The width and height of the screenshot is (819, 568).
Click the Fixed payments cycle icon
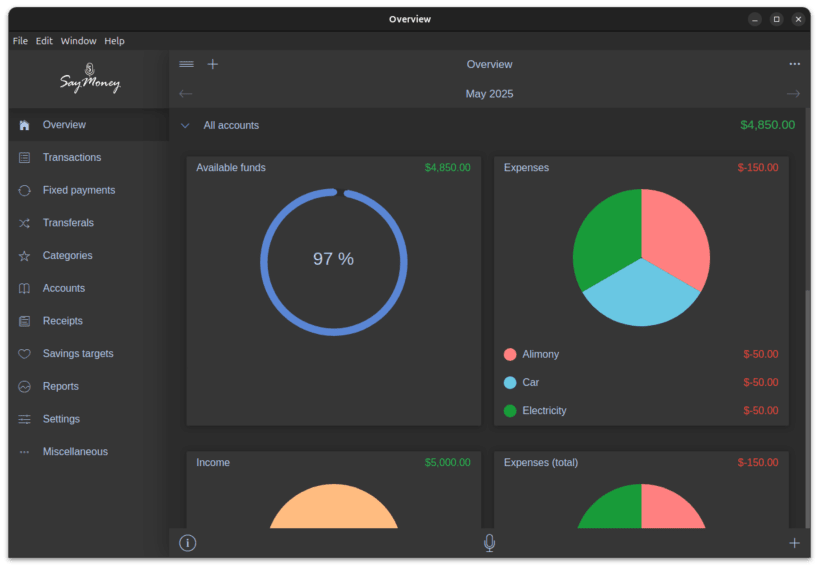[24, 190]
